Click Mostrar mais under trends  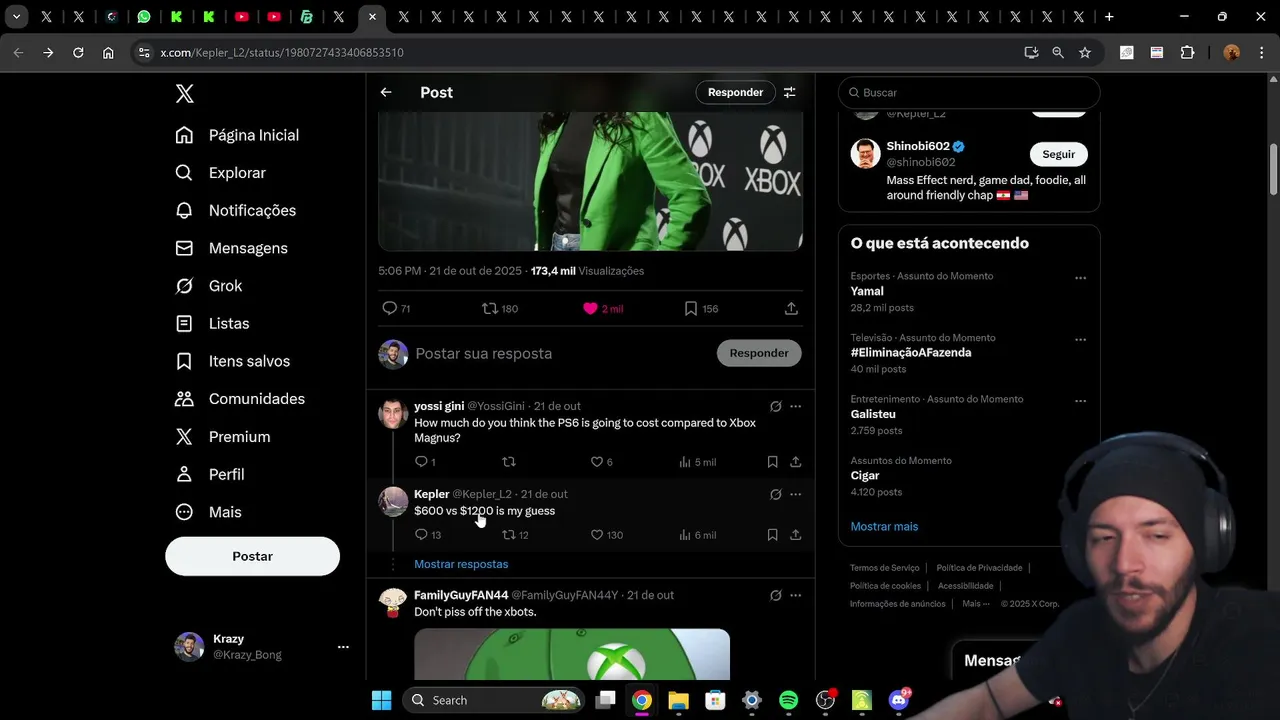click(884, 526)
